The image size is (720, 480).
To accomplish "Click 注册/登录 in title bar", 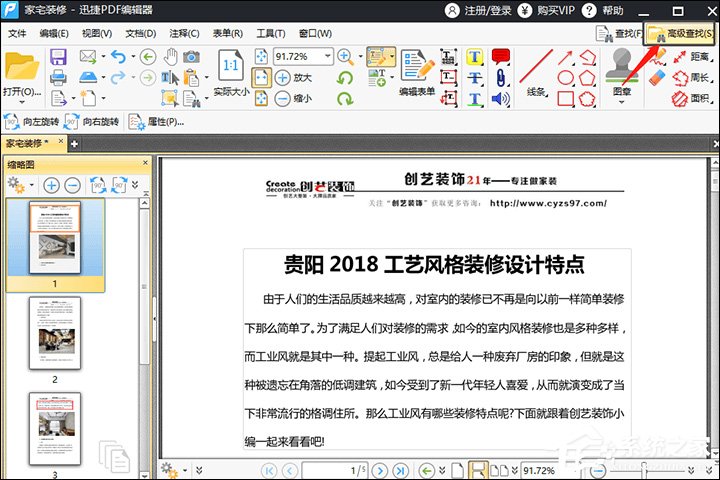I will tap(478, 10).
